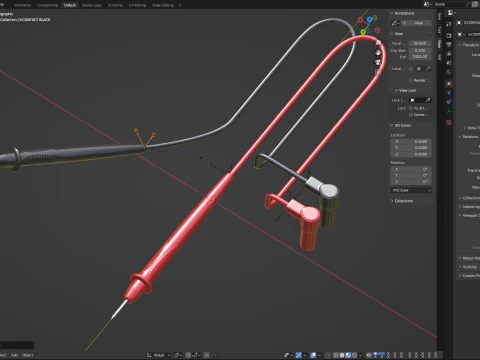Expand the Delta Transform panel
Image resolution: width=480 pixels, height=360 pixels.
click(471, 128)
